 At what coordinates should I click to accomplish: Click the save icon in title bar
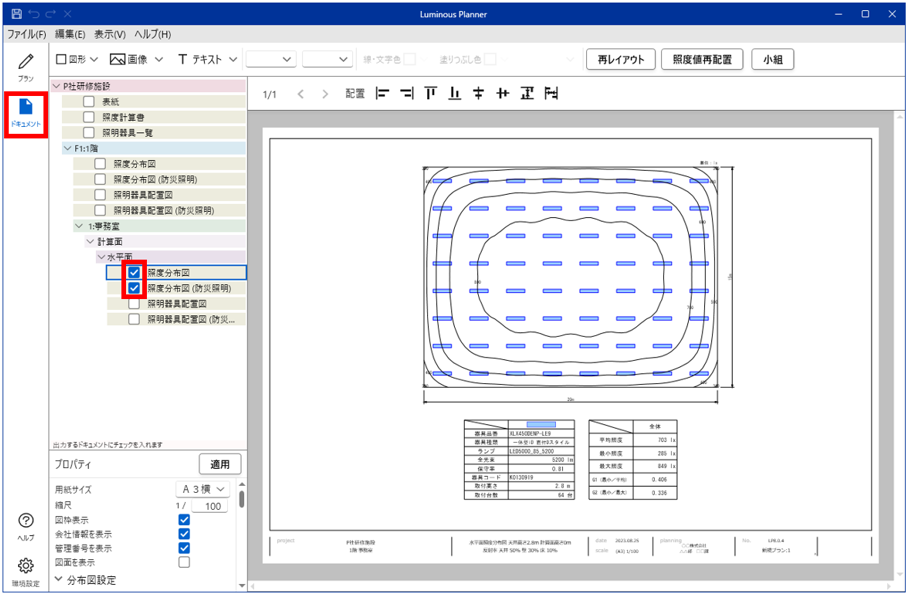click(x=16, y=14)
